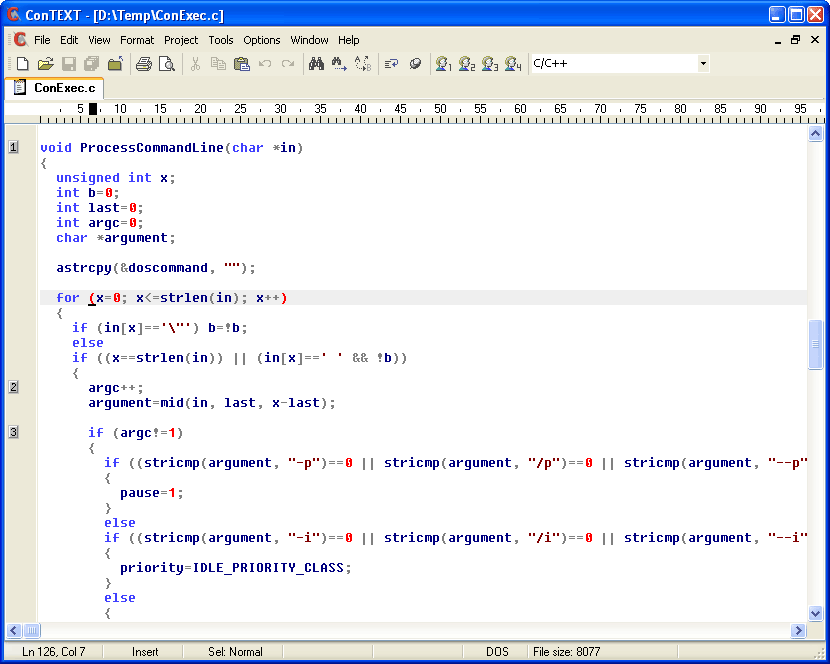Open the Format menu
This screenshot has height=664, width=830.
click(x=137, y=40)
